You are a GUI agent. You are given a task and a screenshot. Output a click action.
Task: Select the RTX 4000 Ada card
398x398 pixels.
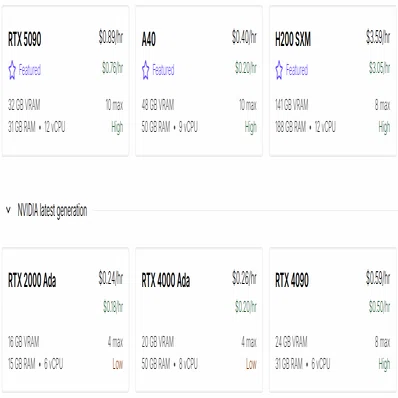point(199,320)
